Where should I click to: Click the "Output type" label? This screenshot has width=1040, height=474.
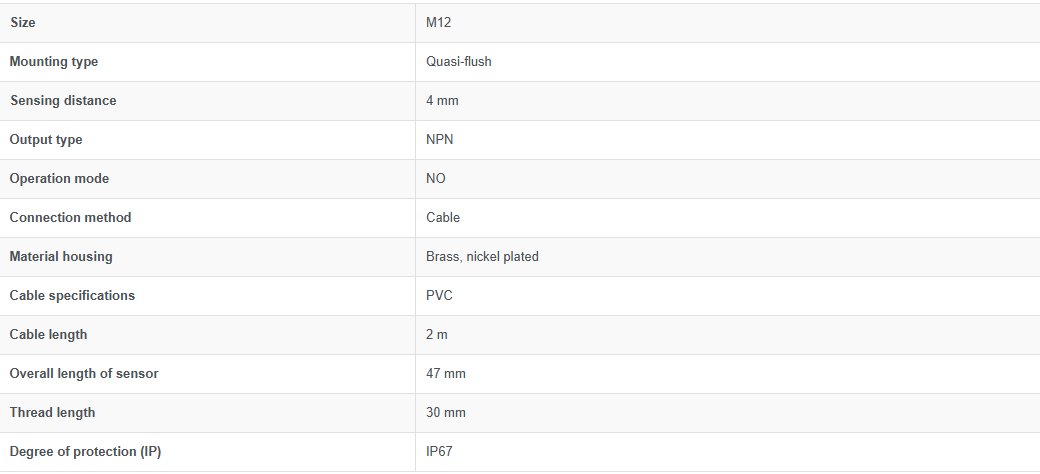(x=46, y=140)
